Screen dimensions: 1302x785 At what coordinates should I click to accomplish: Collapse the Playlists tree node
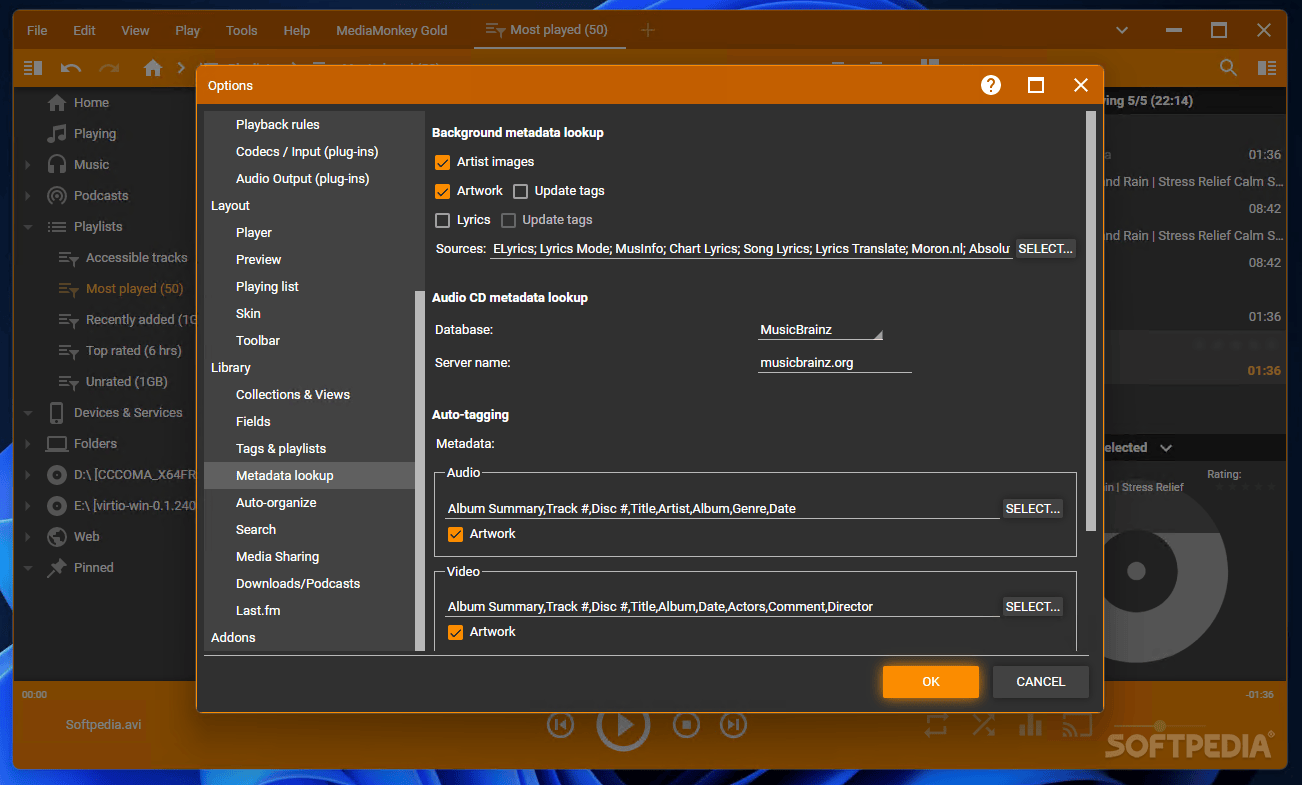click(28, 227)
